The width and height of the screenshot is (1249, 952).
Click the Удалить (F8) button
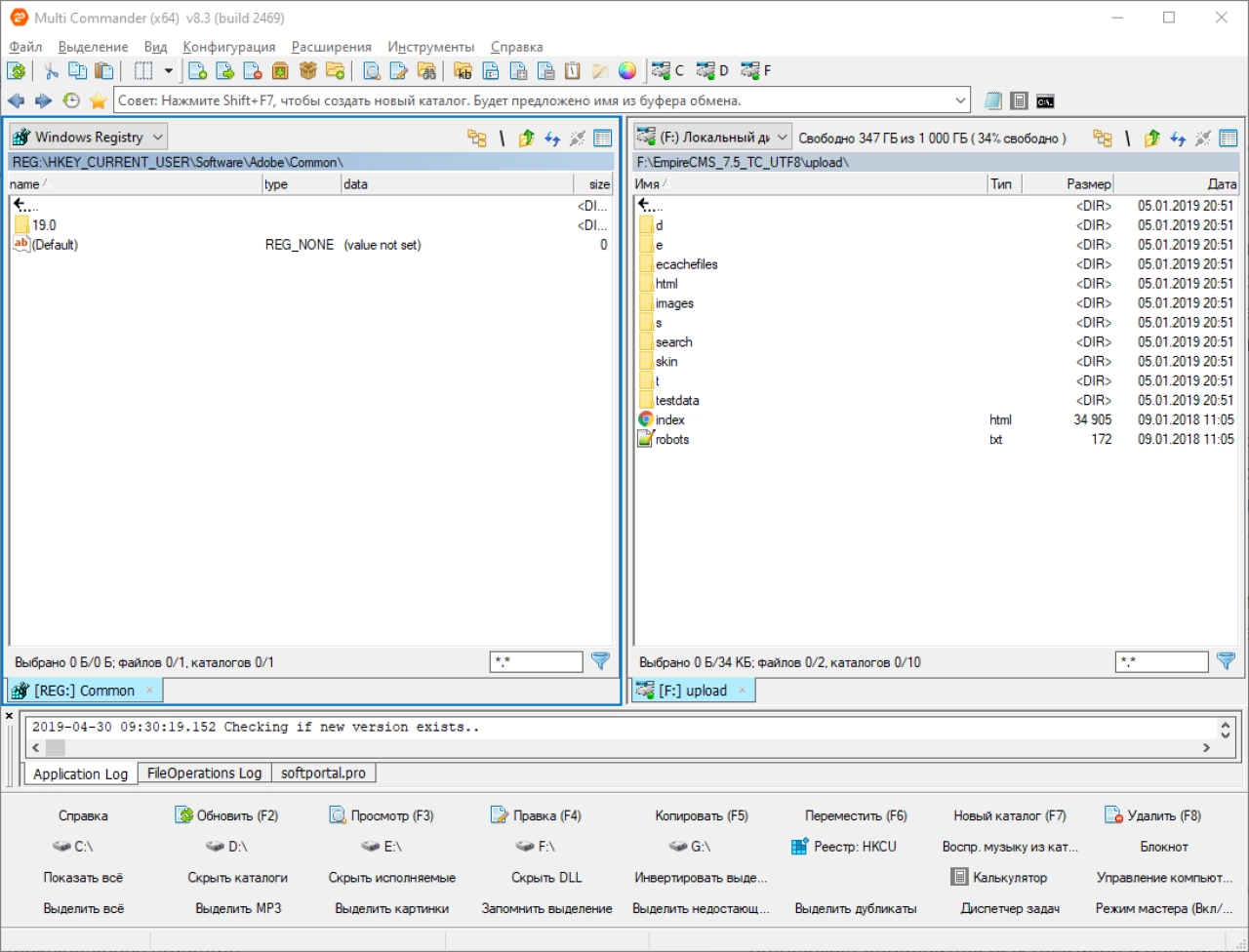point(1152,815)
